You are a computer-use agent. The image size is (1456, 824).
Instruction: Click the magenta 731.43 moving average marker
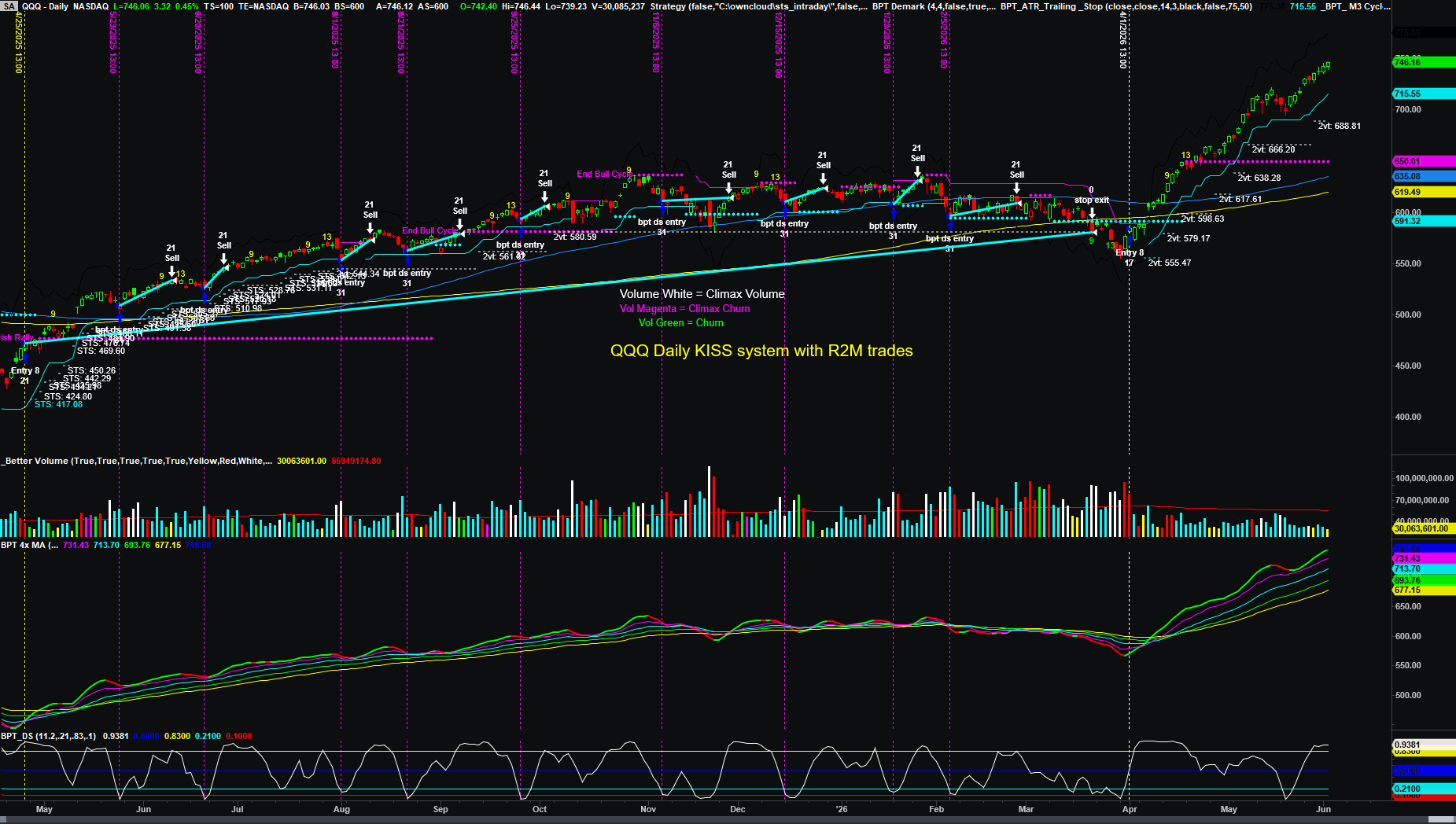pyautogui.click(x=1424, y=558)
